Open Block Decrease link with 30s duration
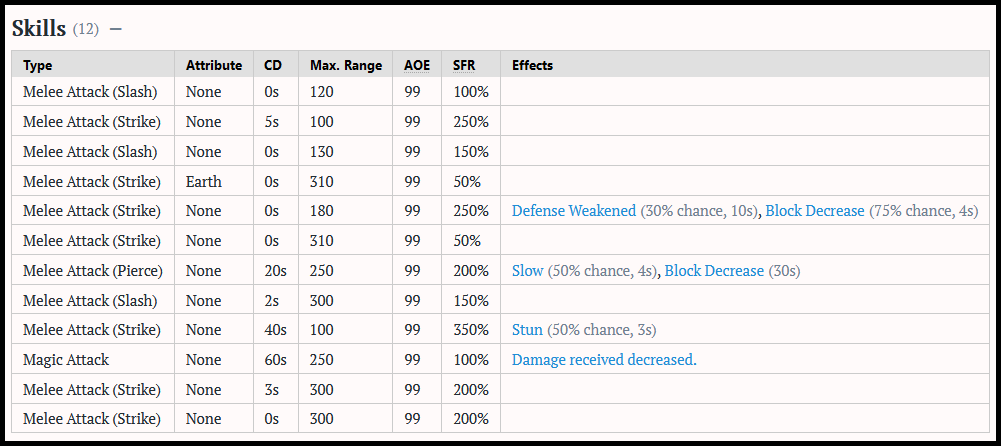This screenshot has width=1001, height=446. click(x=714, y=271)
